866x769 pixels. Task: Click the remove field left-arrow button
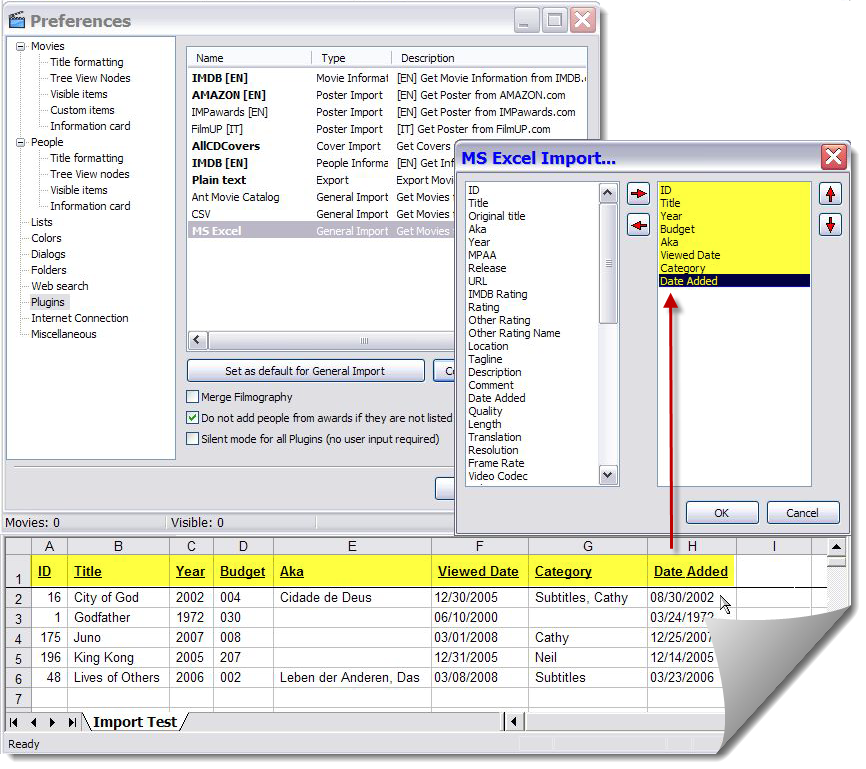pos(638,225)
